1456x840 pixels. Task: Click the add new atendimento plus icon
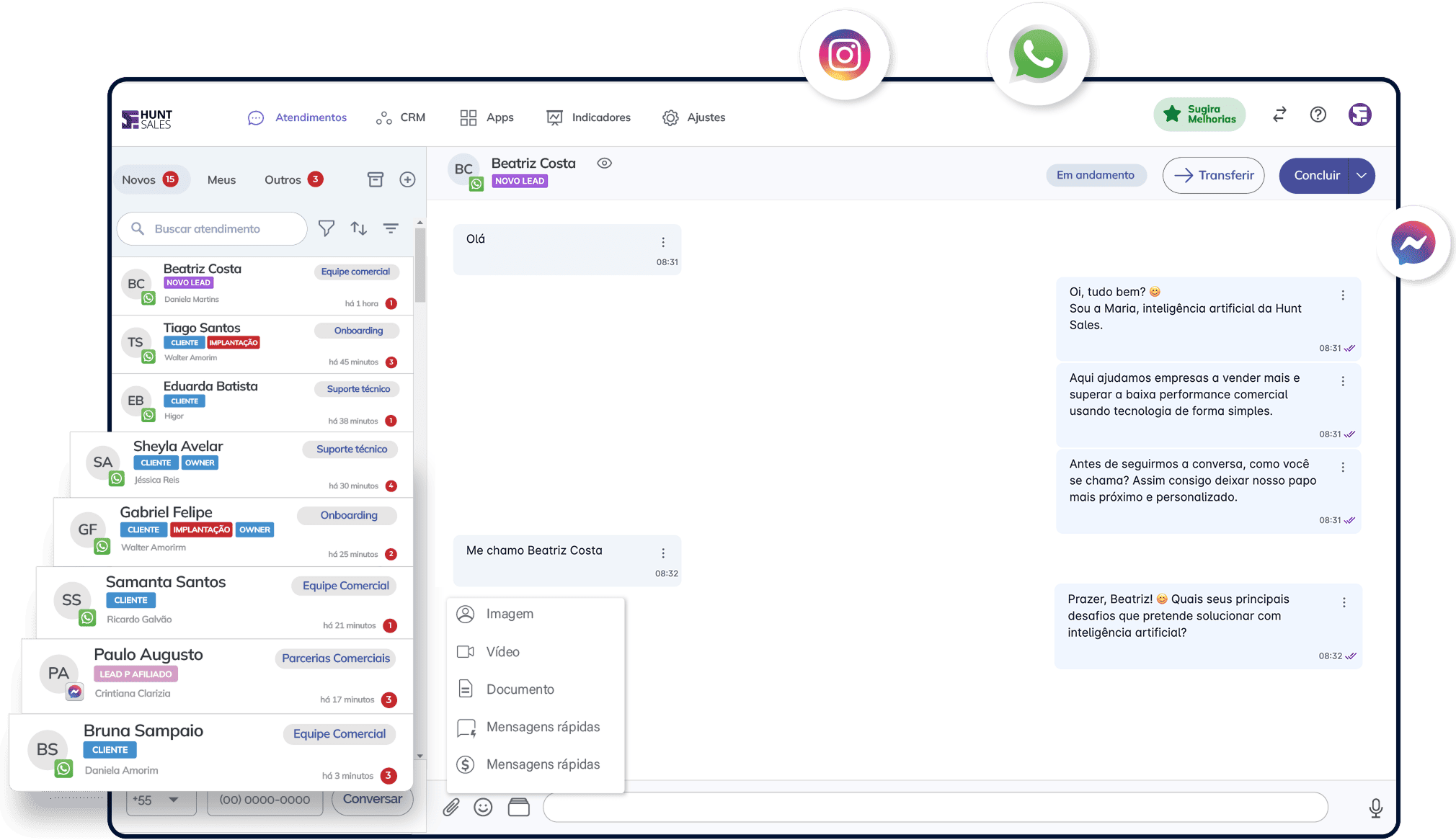(407, 179)
